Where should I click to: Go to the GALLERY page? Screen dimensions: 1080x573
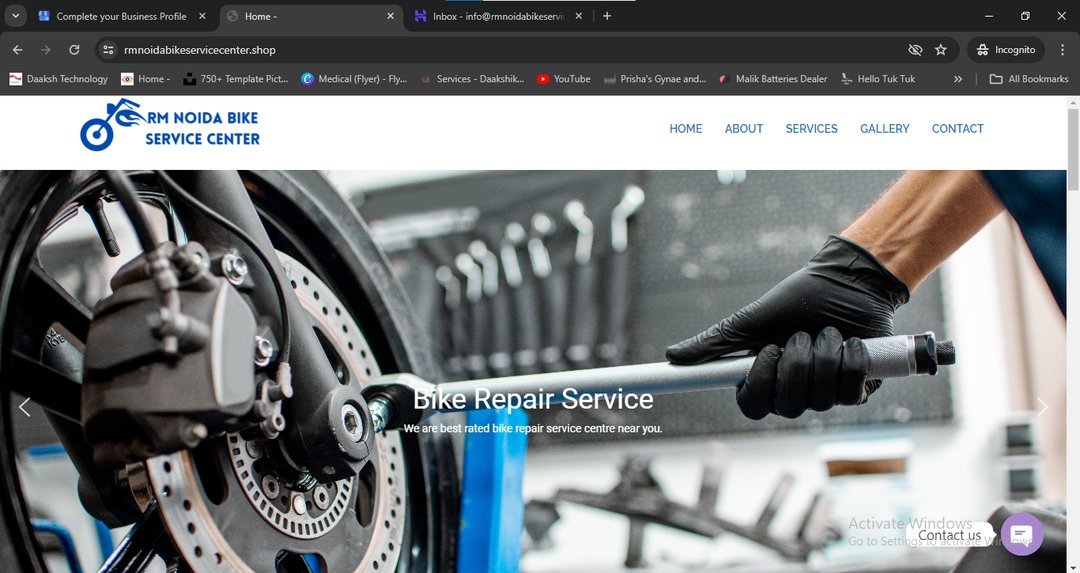[x=884, y=129]
